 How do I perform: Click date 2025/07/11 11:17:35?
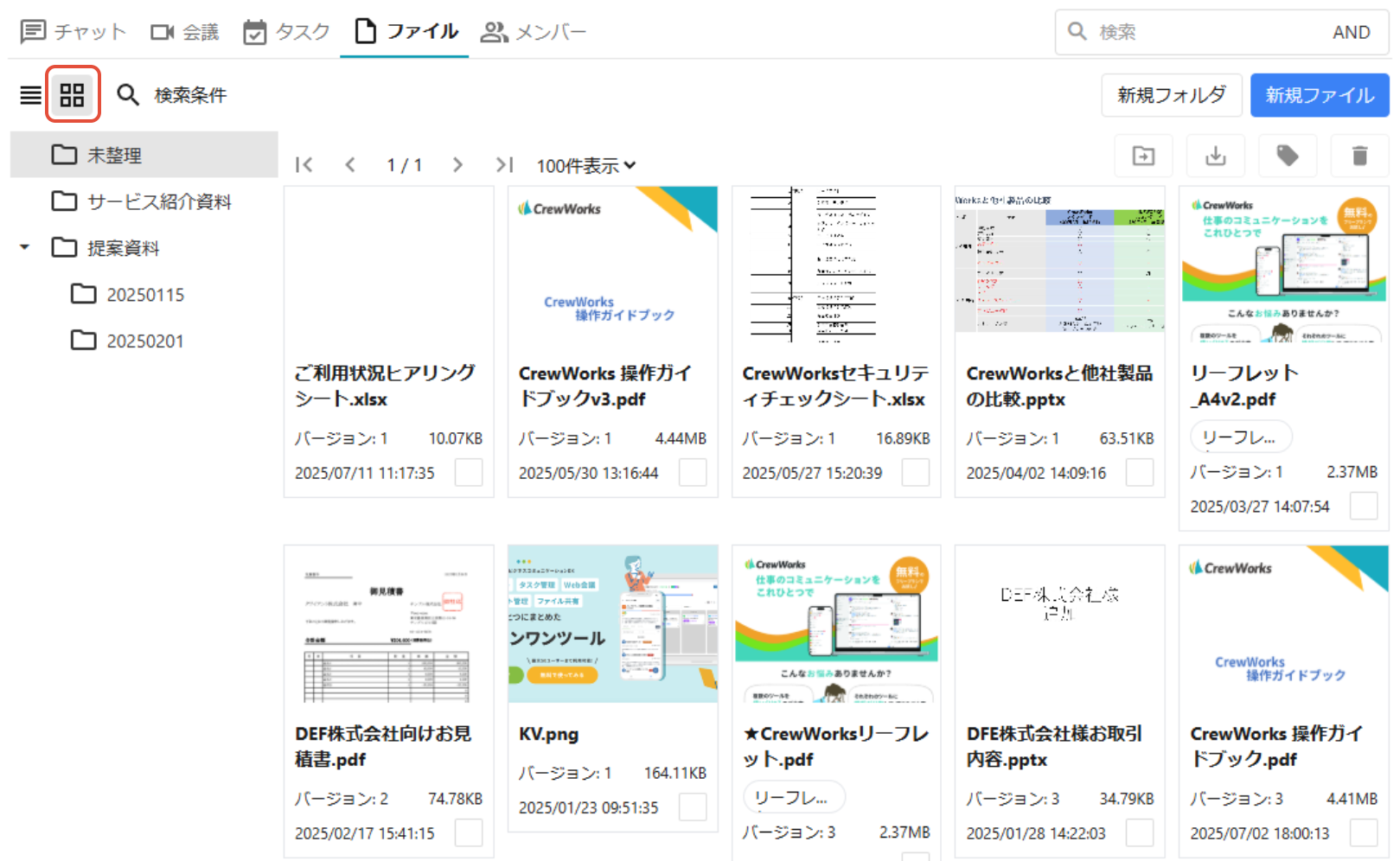click(x=365, y=473)
